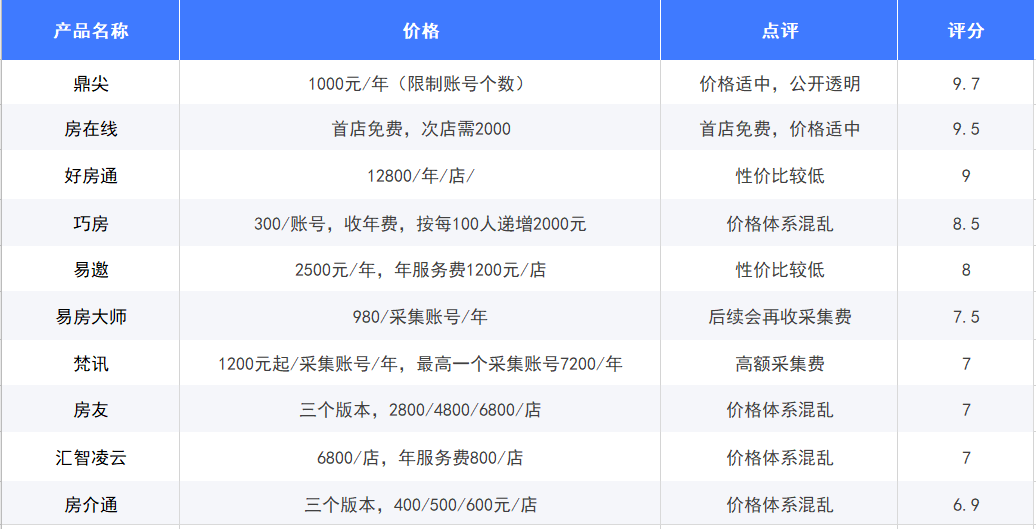The width and height of the screenshot is (1036, 529).
Task: Click the review 首店免费，价格适中
Action: point(779,129)
